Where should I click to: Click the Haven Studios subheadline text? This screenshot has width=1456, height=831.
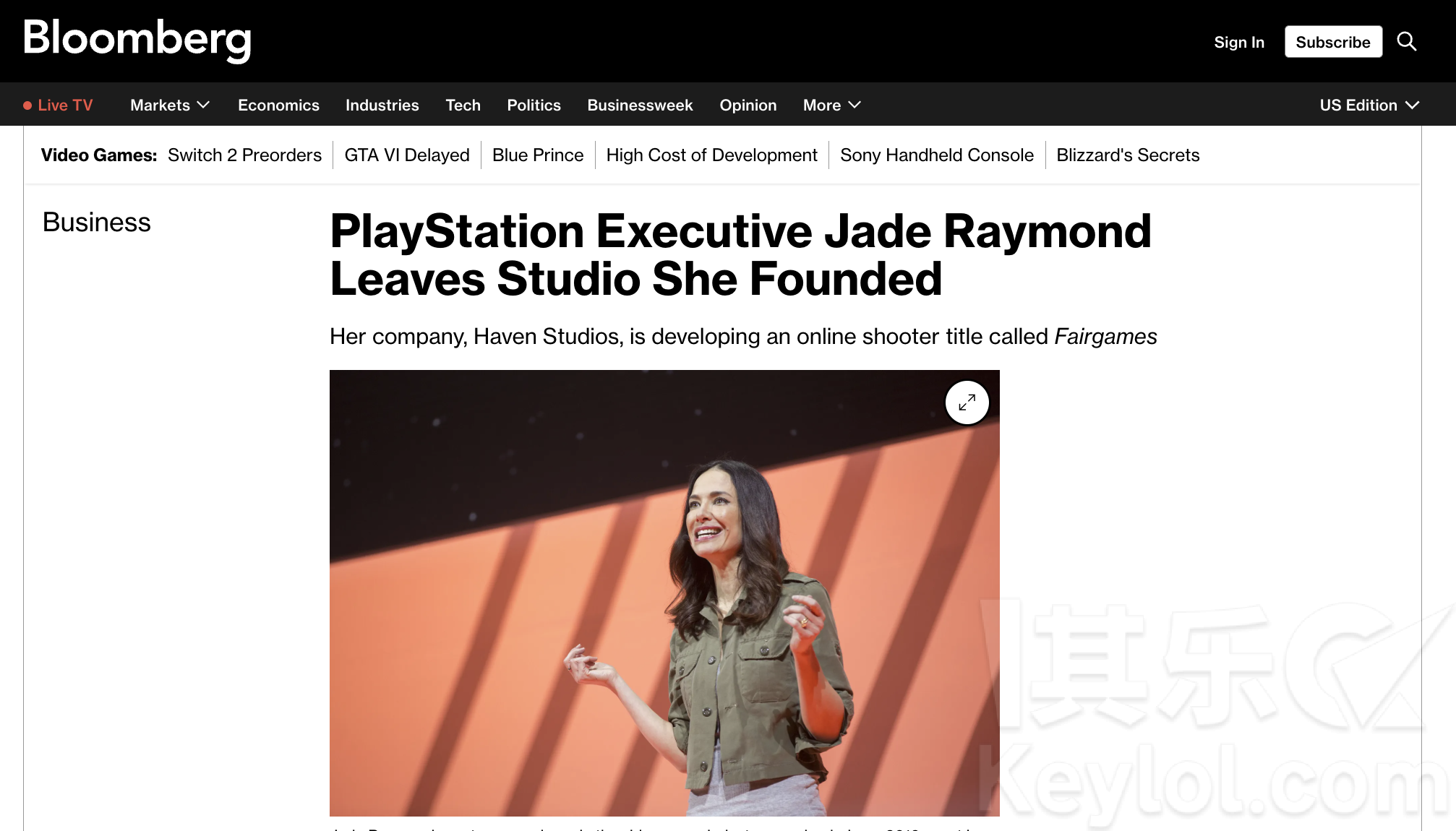point(743,337)
